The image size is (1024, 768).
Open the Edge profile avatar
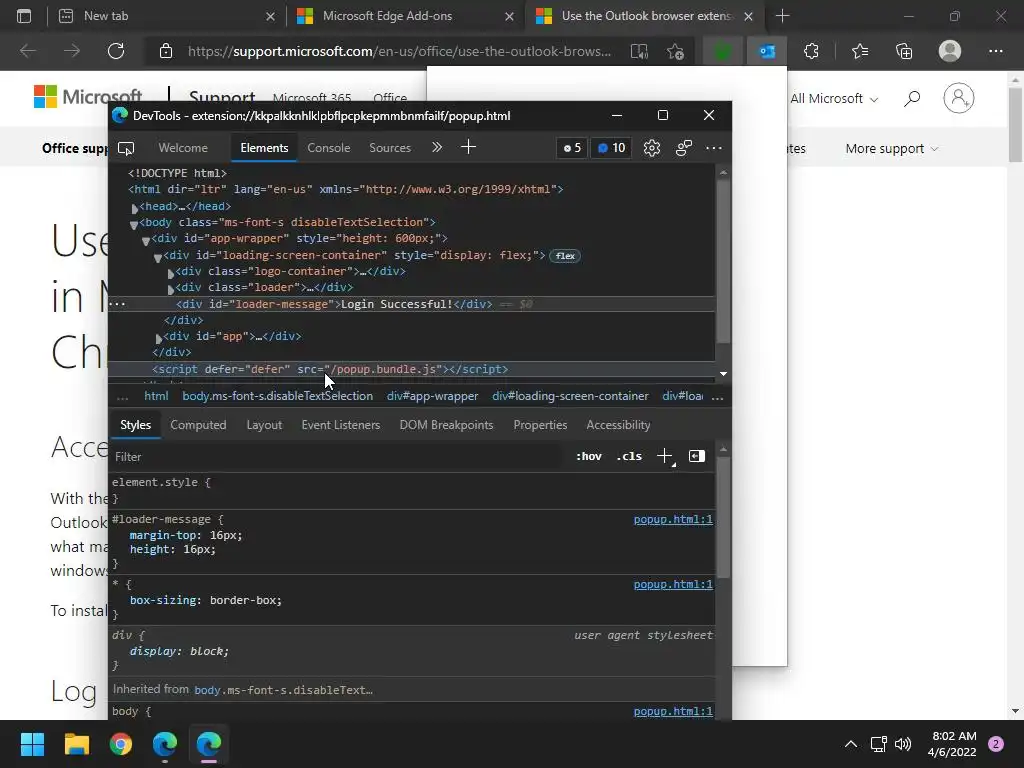[950, 51]
